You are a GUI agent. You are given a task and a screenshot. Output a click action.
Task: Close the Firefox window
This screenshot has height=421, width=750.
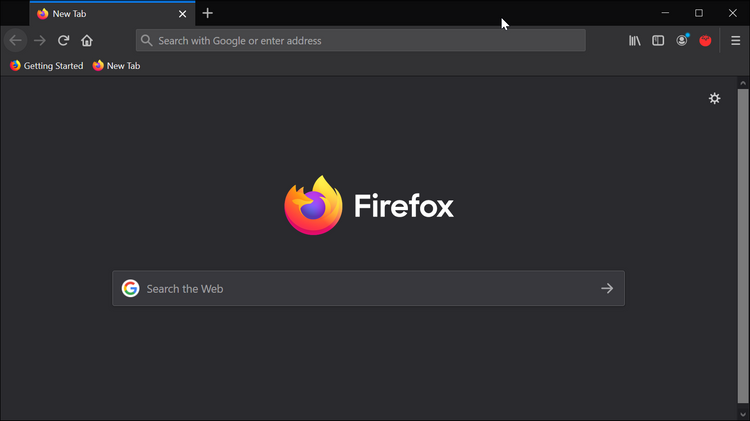pos(732,13)
